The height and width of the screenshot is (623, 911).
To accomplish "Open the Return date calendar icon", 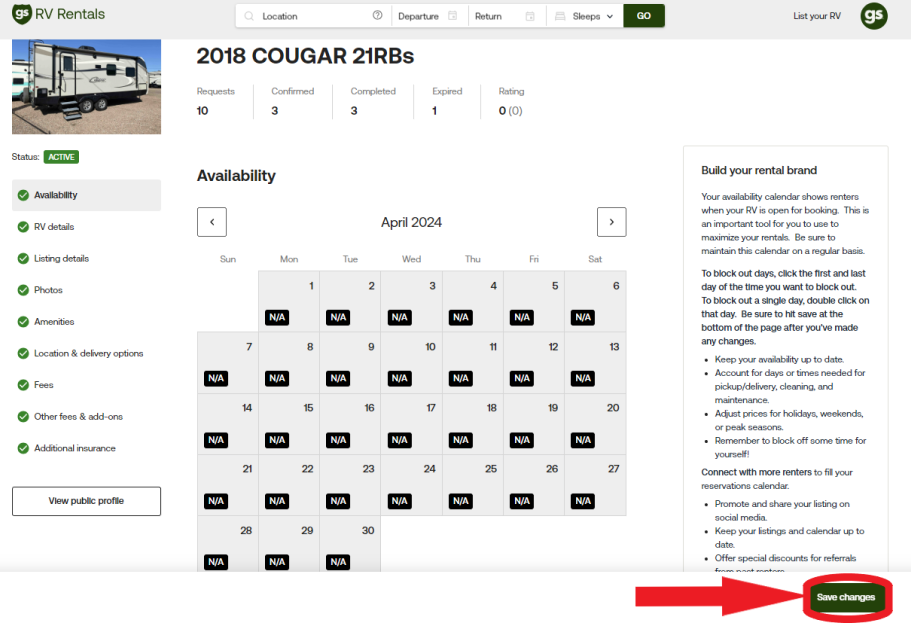I will coord(530,16).
